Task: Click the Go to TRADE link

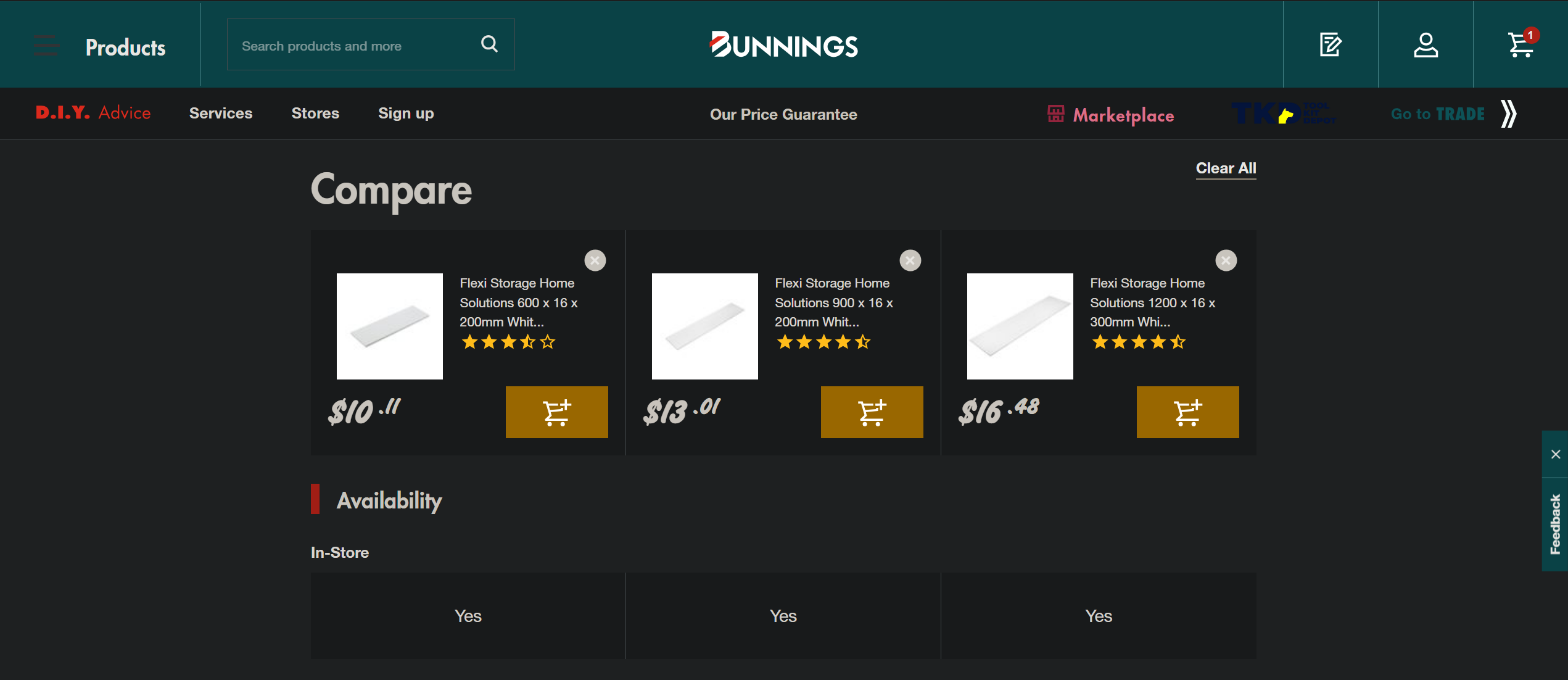Action: 1437,114
